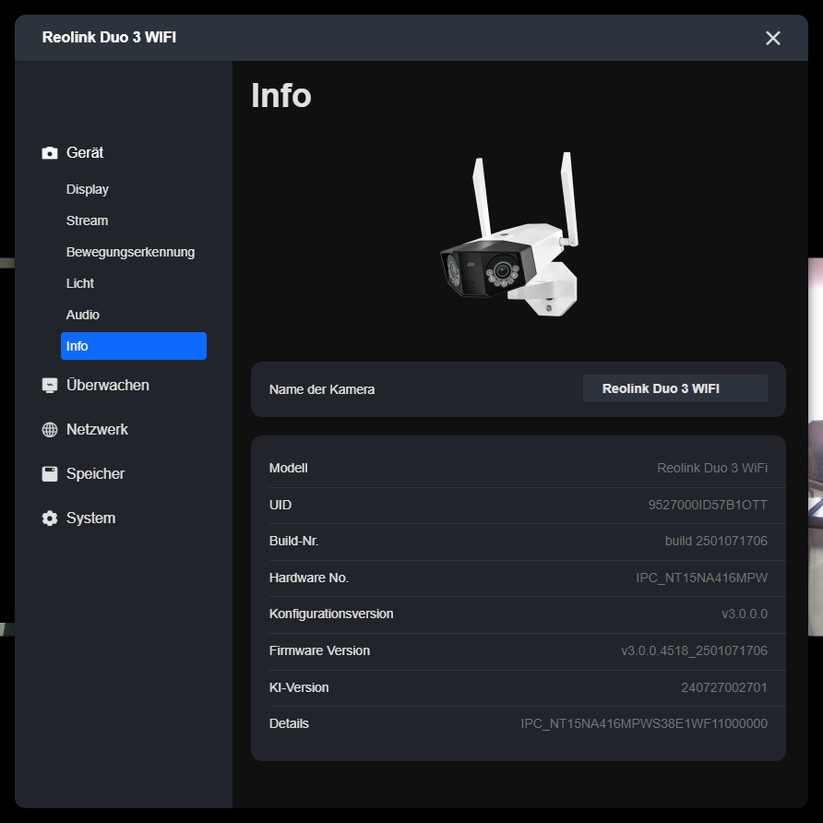Select the Modell row showing Reolink Duo 3 WiFi
This screenshot has height=823, width=823.
[x=711, y=468]
